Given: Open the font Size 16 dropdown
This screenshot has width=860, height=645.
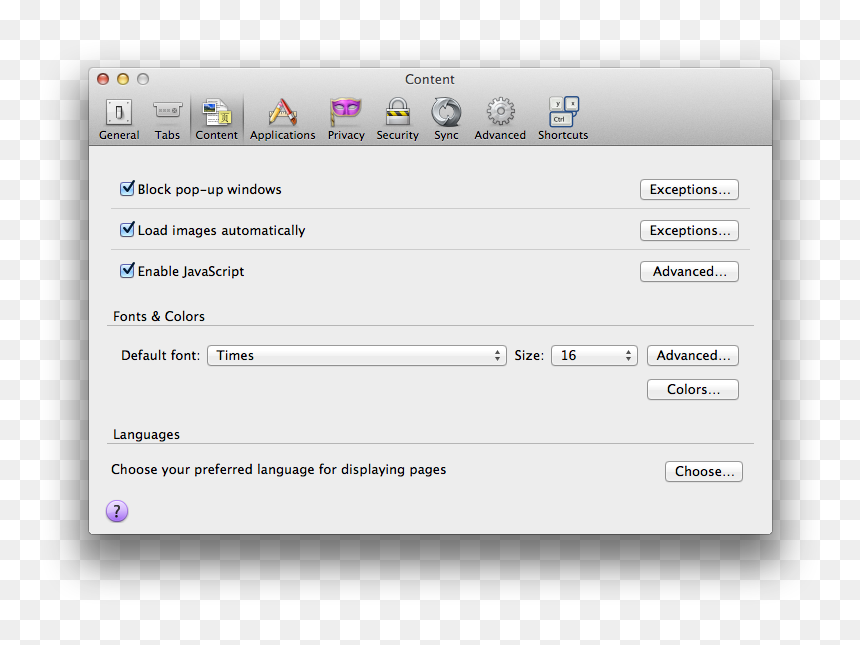Looking at the screenshot, I should point(594,355).
